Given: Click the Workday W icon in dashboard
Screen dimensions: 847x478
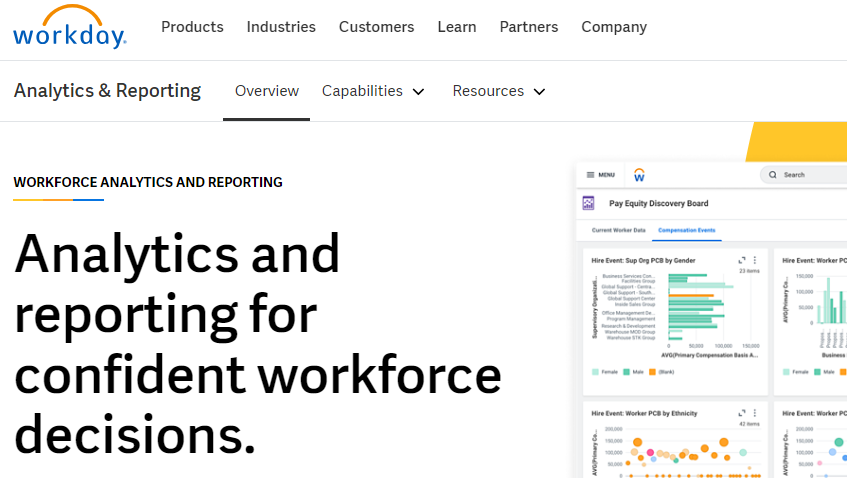Looking at the screenshot, I should click(x=639, y=175).
